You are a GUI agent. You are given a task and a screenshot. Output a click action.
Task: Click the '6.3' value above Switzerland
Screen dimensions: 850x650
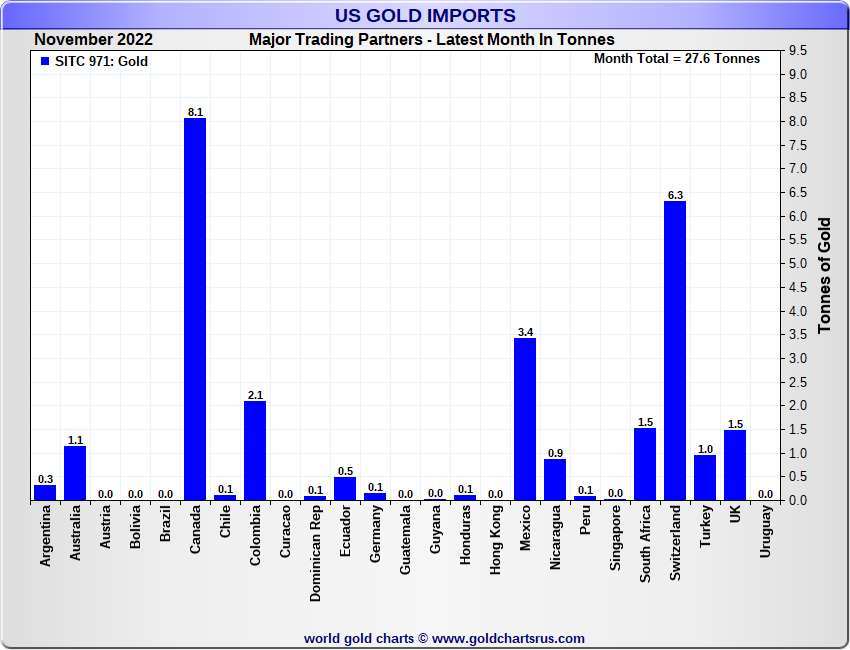coord(675,195)
